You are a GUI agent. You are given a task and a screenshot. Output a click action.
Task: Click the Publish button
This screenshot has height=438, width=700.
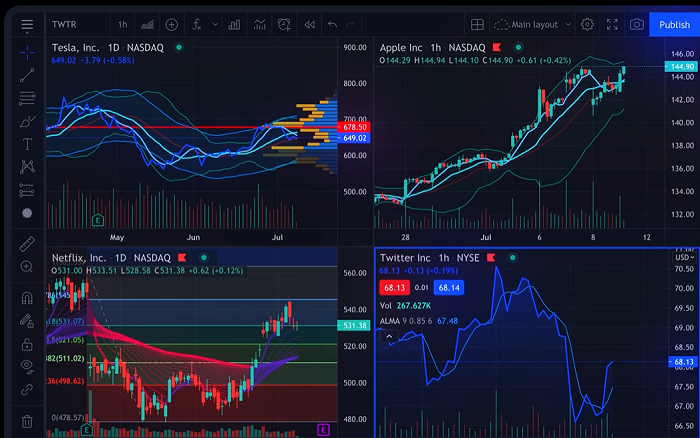(674, 25)
